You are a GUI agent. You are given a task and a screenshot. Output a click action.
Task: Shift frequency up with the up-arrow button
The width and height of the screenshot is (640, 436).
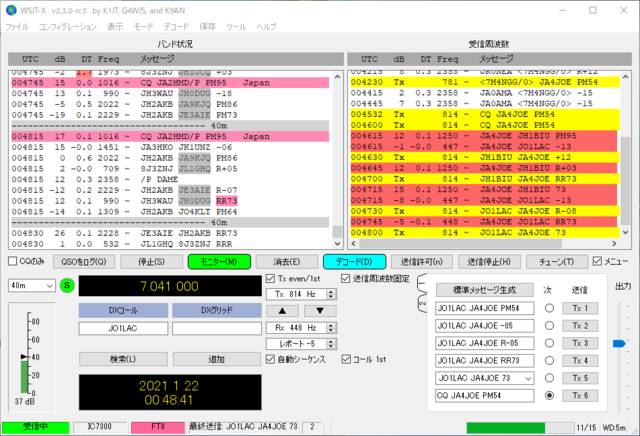click(x=282, y=311)
